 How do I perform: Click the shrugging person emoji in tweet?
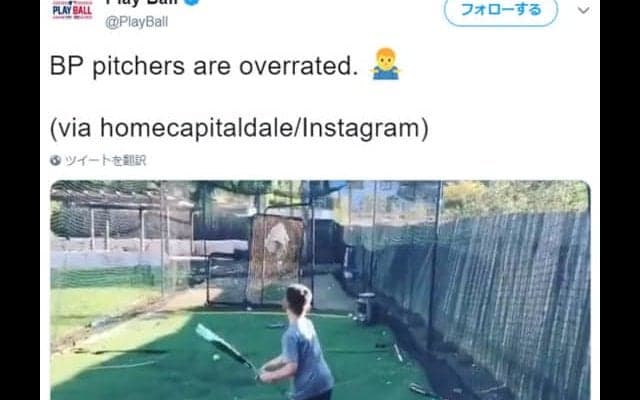pyautogui.click(x=385, y=64)
